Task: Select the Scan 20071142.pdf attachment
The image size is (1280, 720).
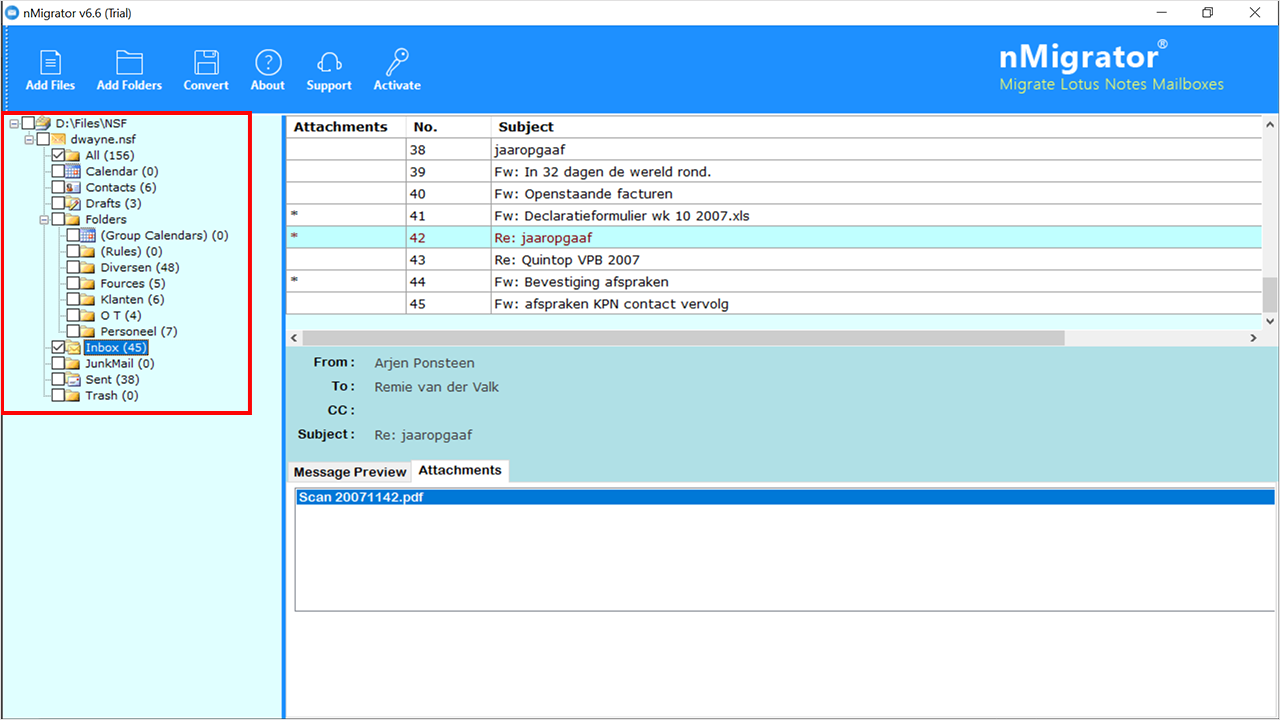Action: click(361, 498)
